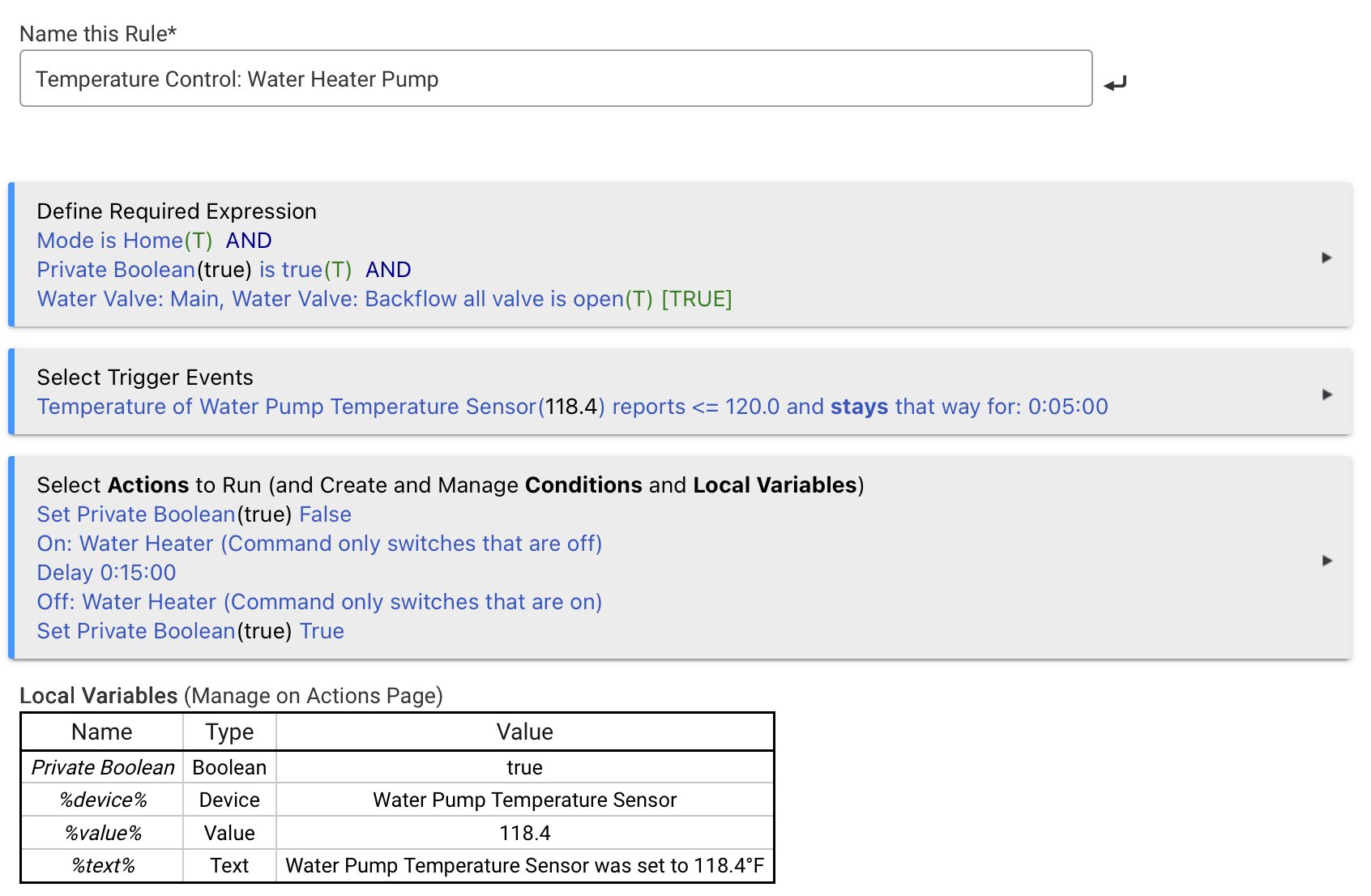Image resolution: width=1371 pixels, height=896 pixels.
Task: Click the Private Boolean variable name cell
Action: 103,767
